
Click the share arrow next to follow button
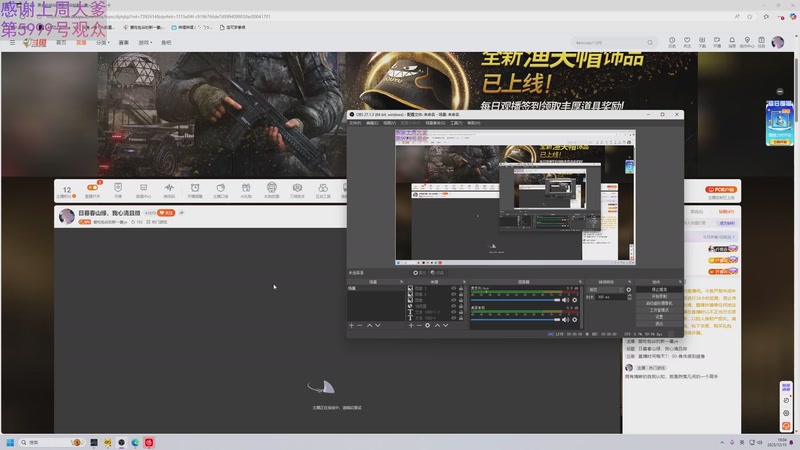coord(181,213)
